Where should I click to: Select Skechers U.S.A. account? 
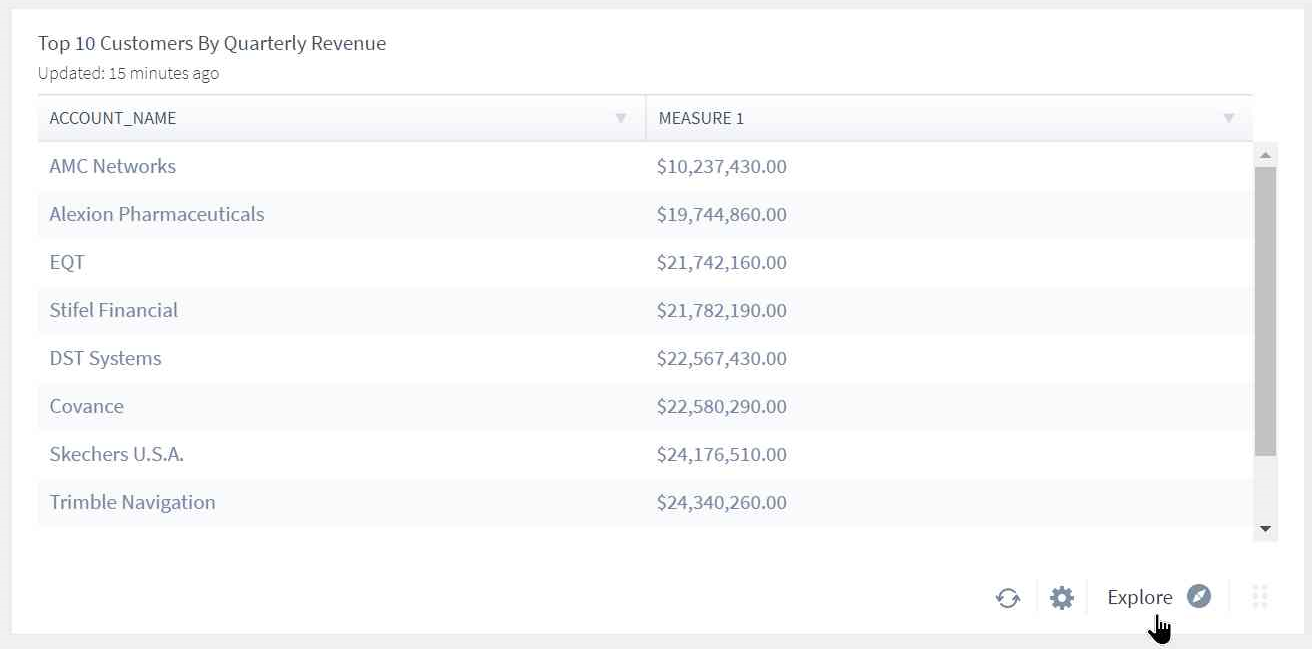[117, 454]
